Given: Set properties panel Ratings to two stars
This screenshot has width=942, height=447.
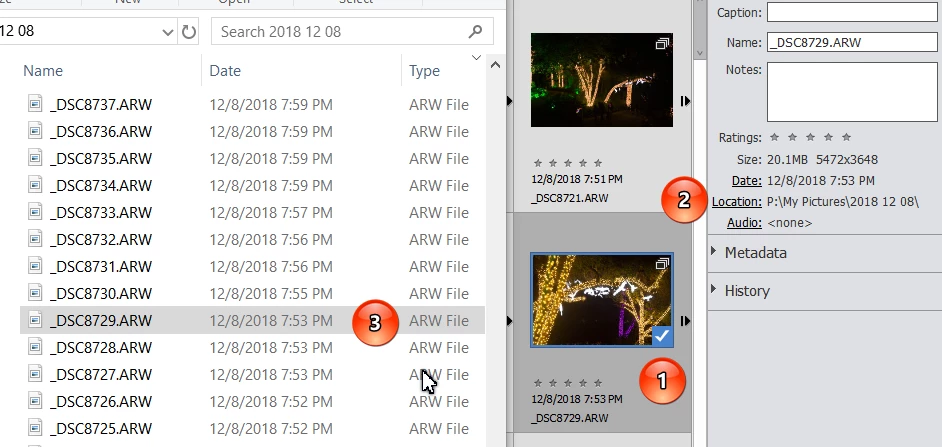Looking at the screenshot, I should (792, 138).
